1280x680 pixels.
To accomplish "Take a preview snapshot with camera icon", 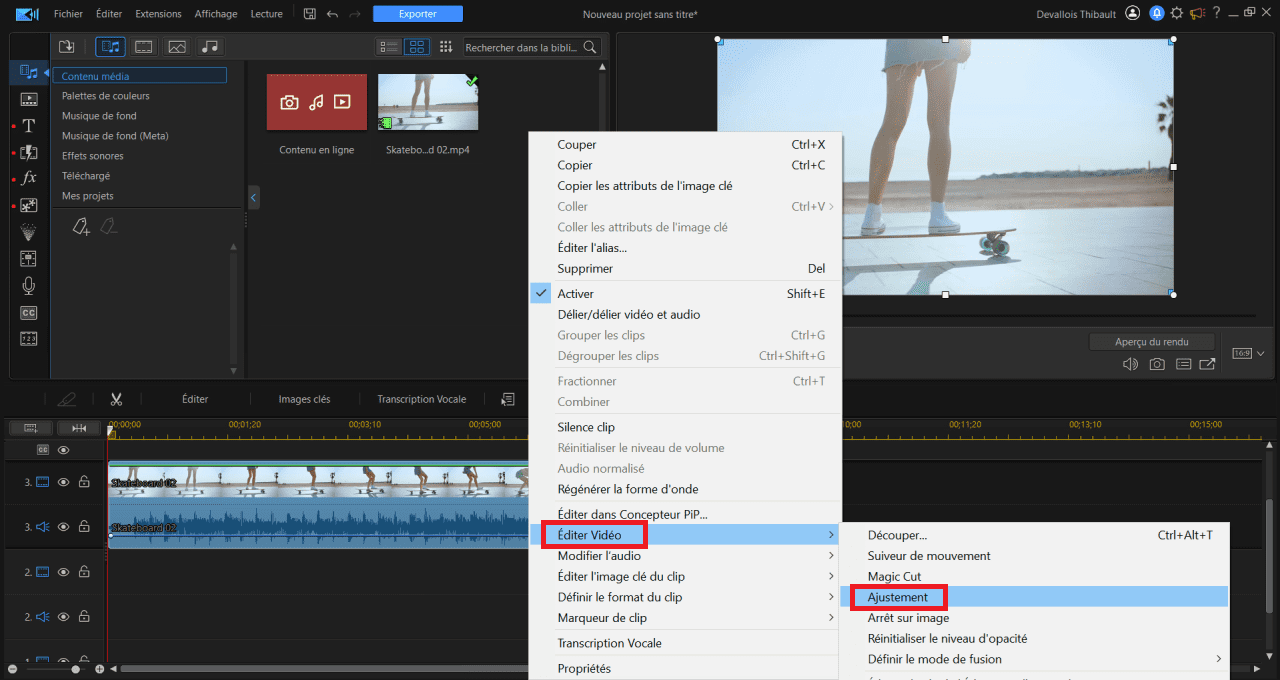I will [x=1157, y=364].
